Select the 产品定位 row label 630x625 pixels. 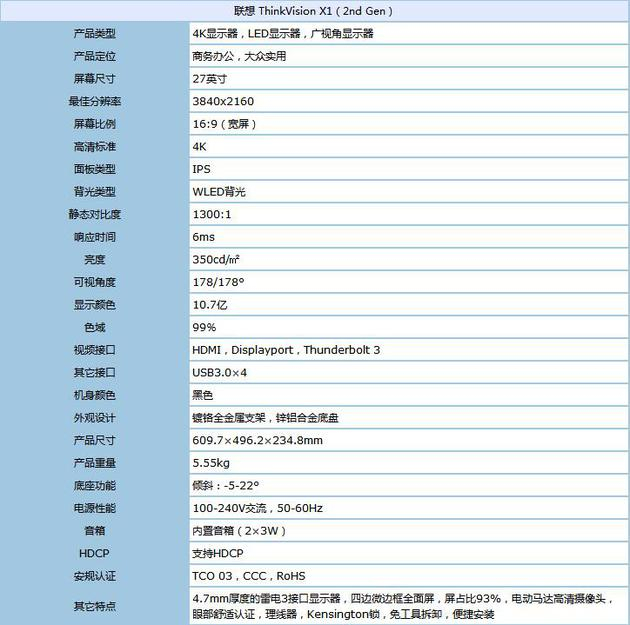pos(94,56)
